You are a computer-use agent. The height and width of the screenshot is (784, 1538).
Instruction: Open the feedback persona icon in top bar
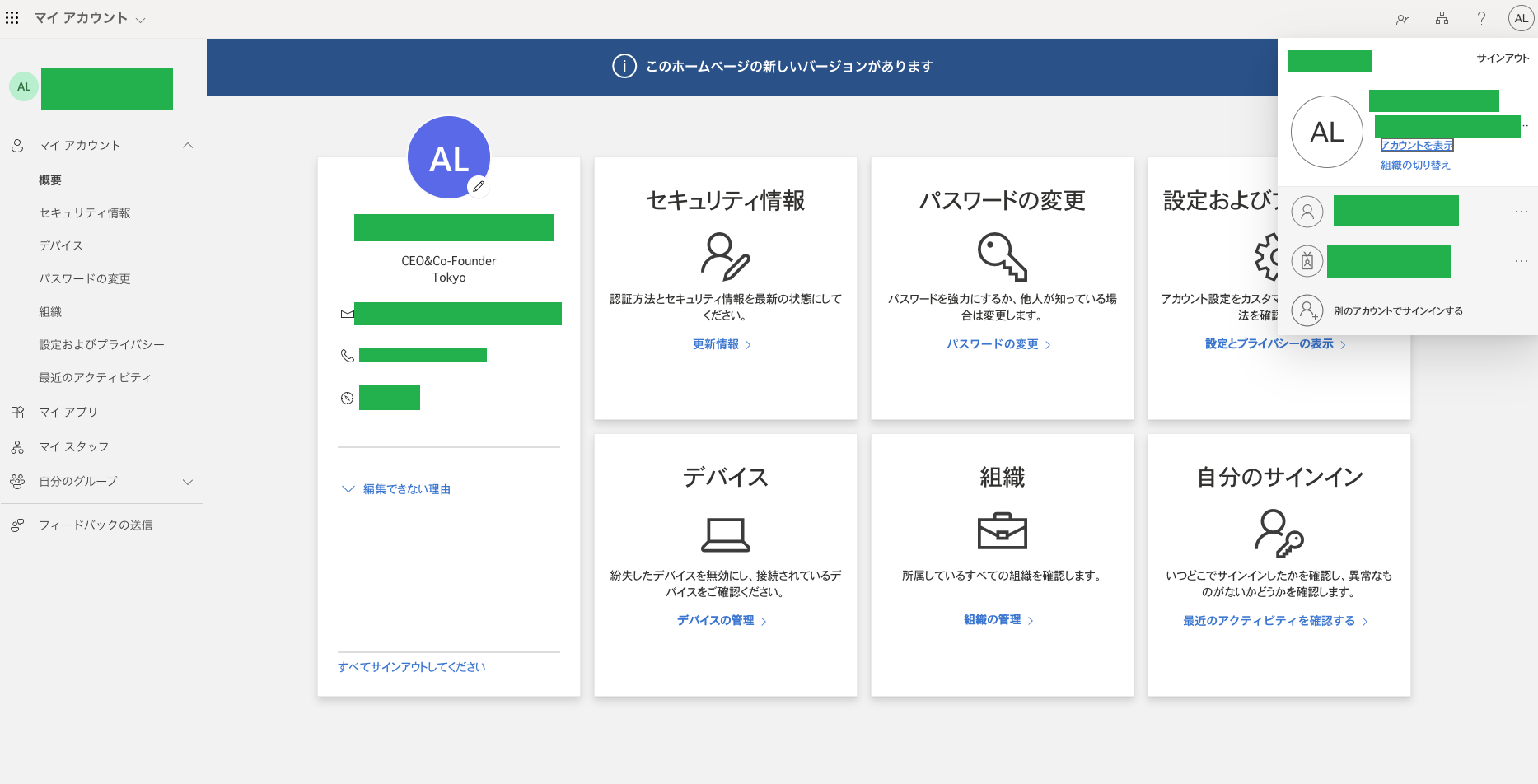point(1403,18)
